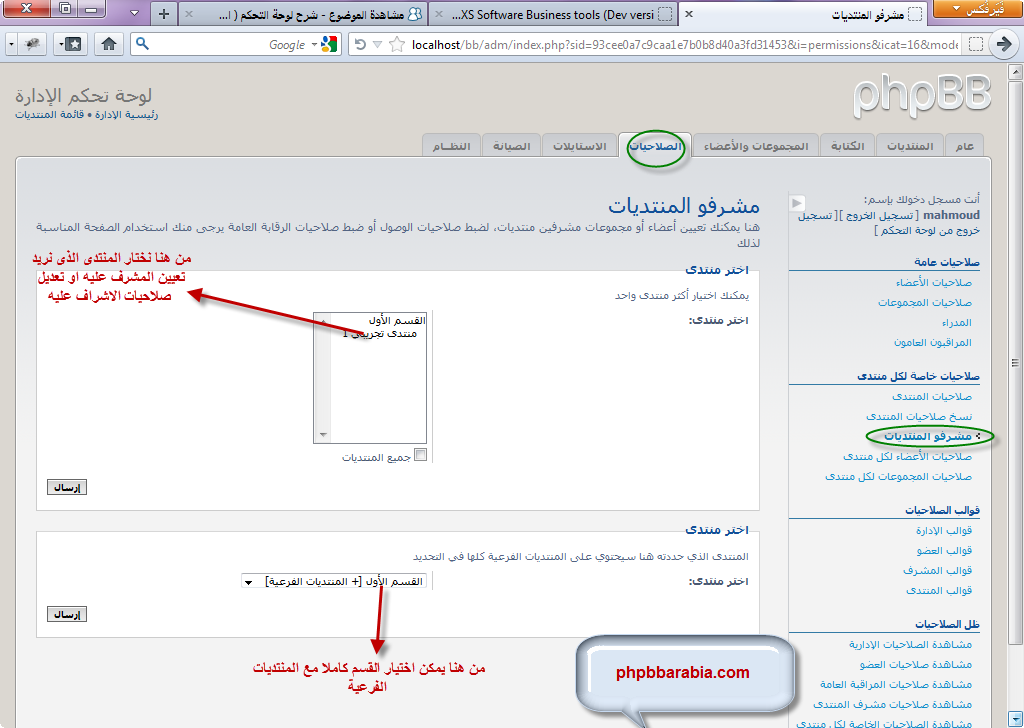Collapse sidebar menu with small arrow toggle

[x=796, y=203]
